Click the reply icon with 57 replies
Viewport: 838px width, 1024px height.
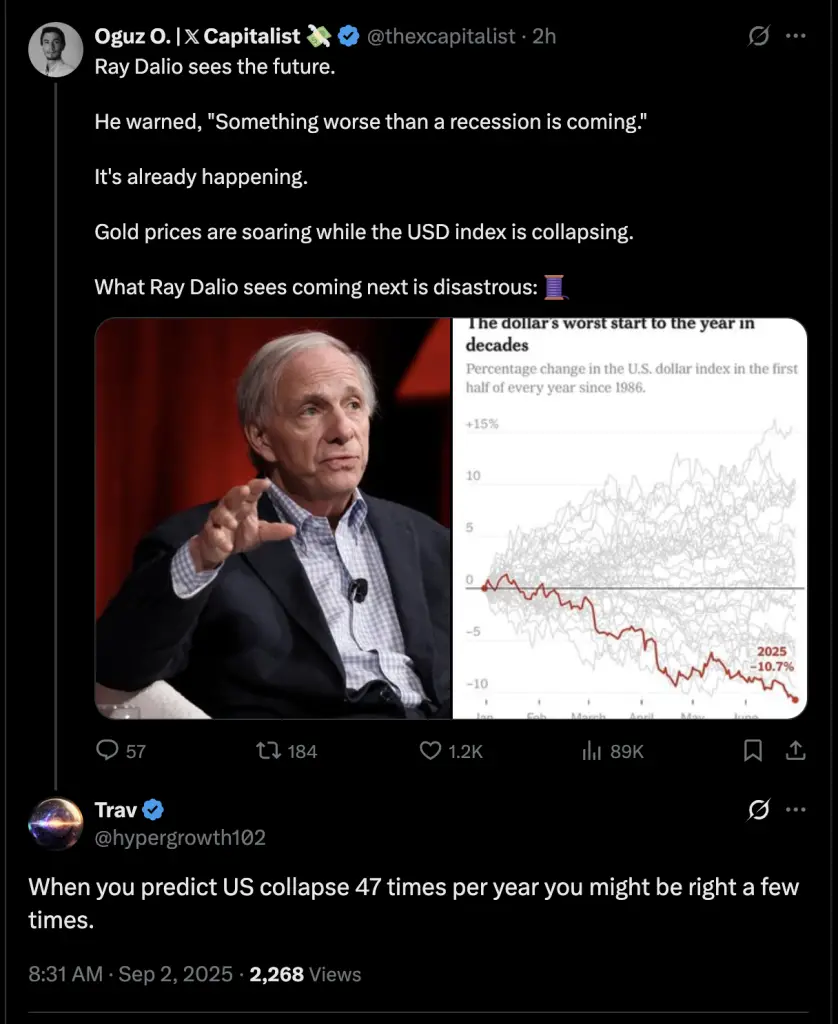pos(107,750)
